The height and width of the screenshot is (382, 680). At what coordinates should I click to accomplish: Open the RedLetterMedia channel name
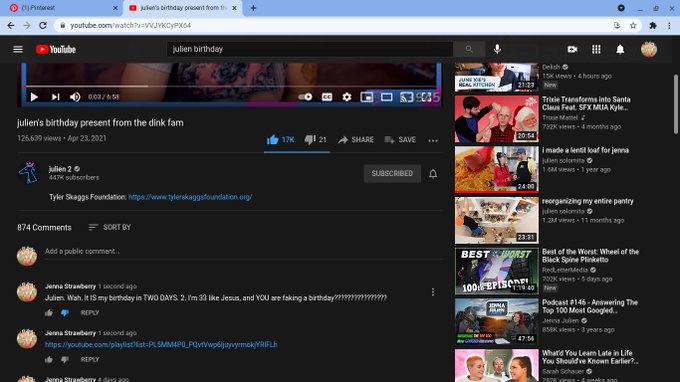pos(565,270)
